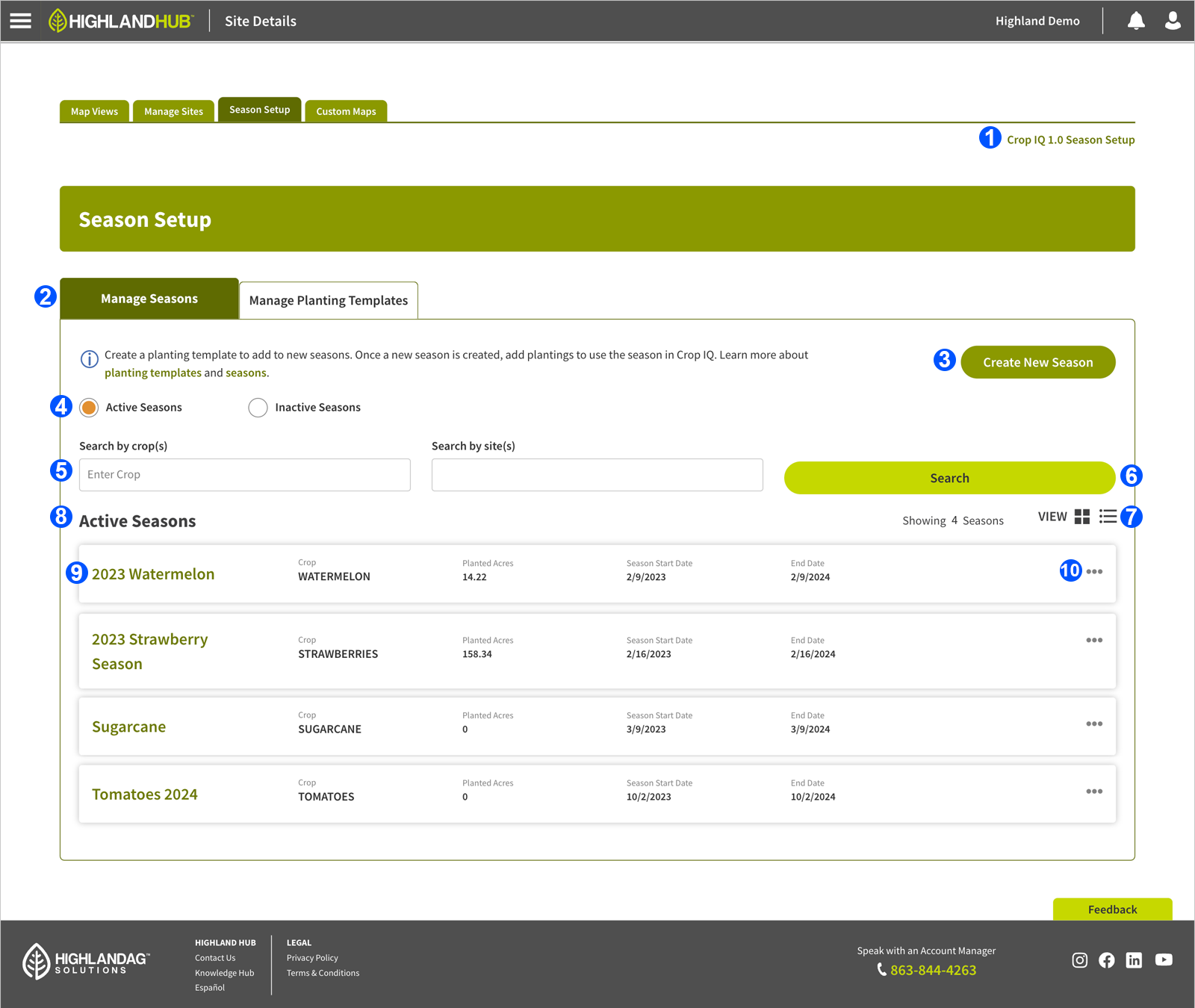
Task: Switch to Manage Planting Templates tab
Action: coord(329,301)
